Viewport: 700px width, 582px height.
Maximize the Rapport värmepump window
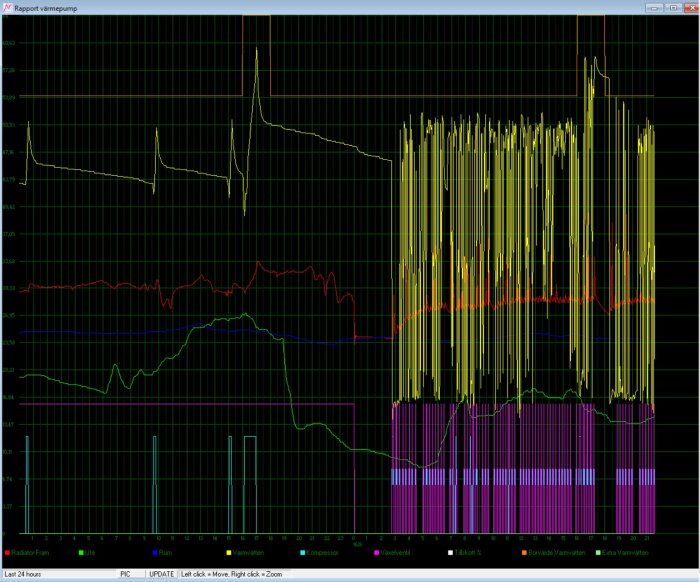(x=671, y=7)
